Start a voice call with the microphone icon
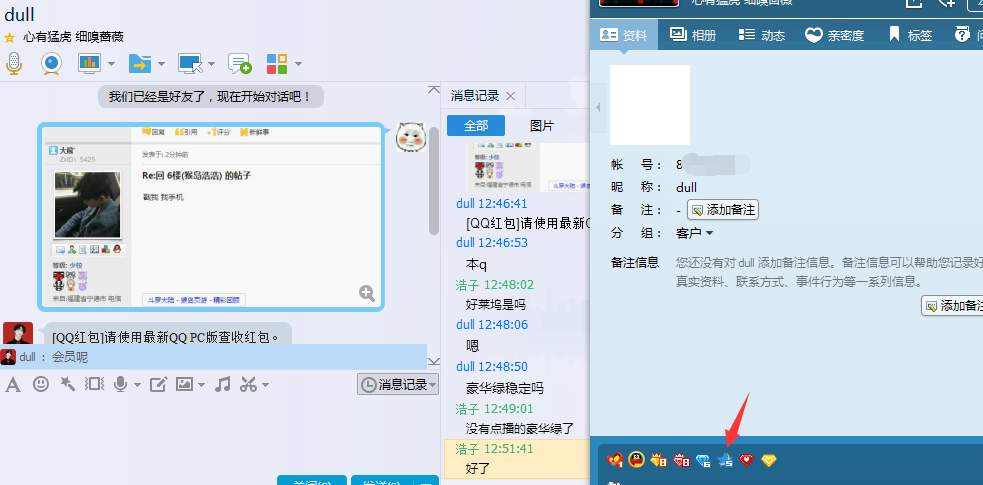The image size is (983, 485). (x=14, y=63)
